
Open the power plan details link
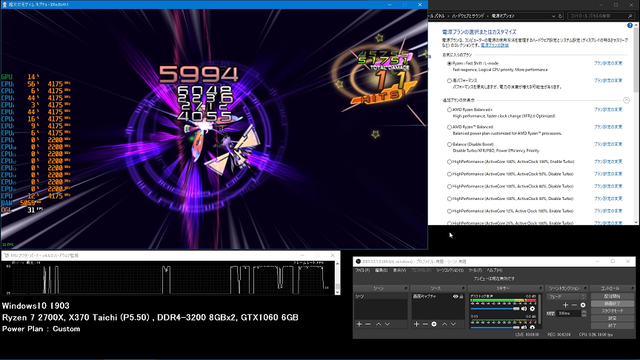pos(495,45)
